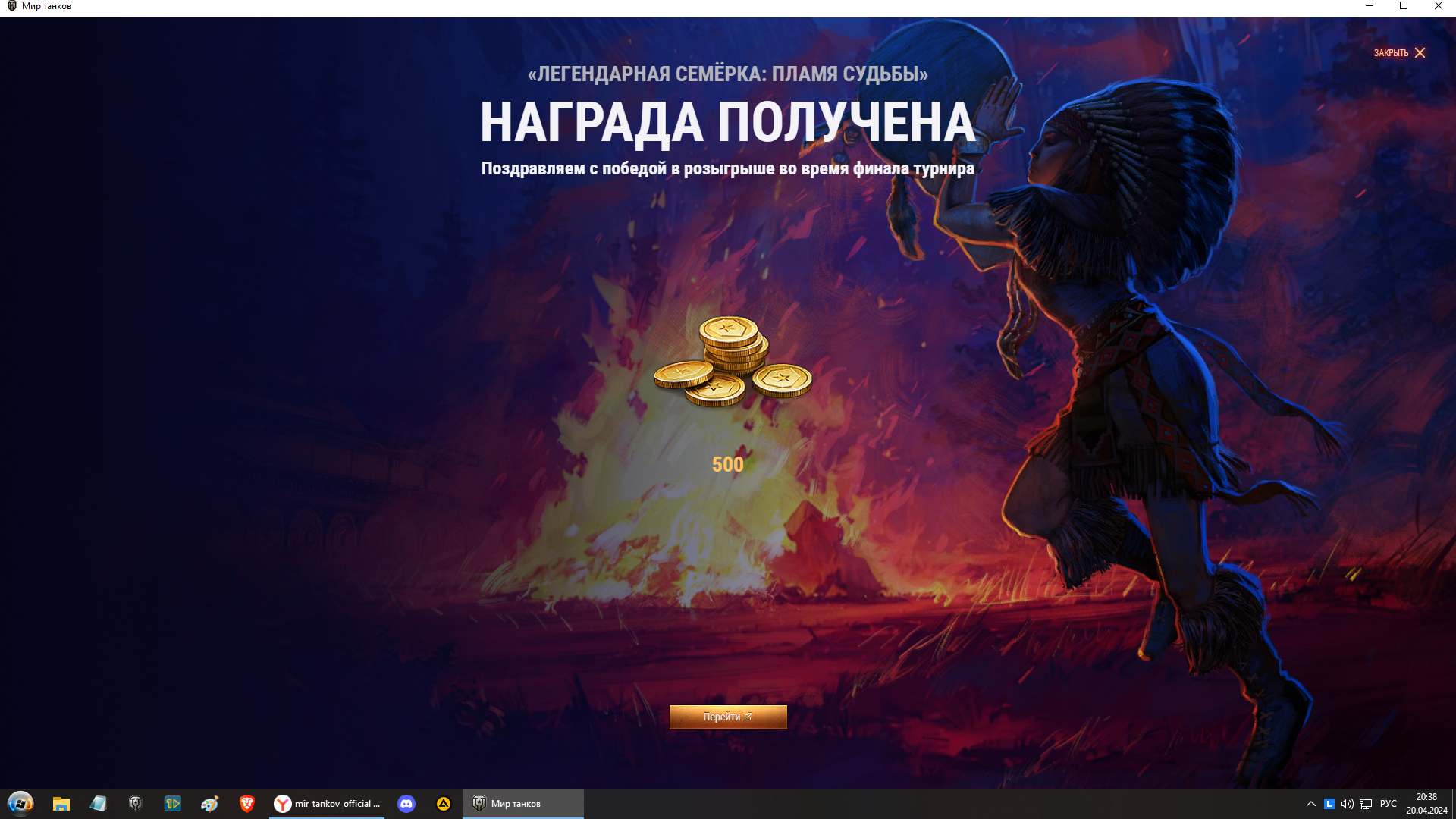The width and height of the screenshot is (1456, 819).
Task: Open the Brave browser from the taskbar
Action: [246, 803]
